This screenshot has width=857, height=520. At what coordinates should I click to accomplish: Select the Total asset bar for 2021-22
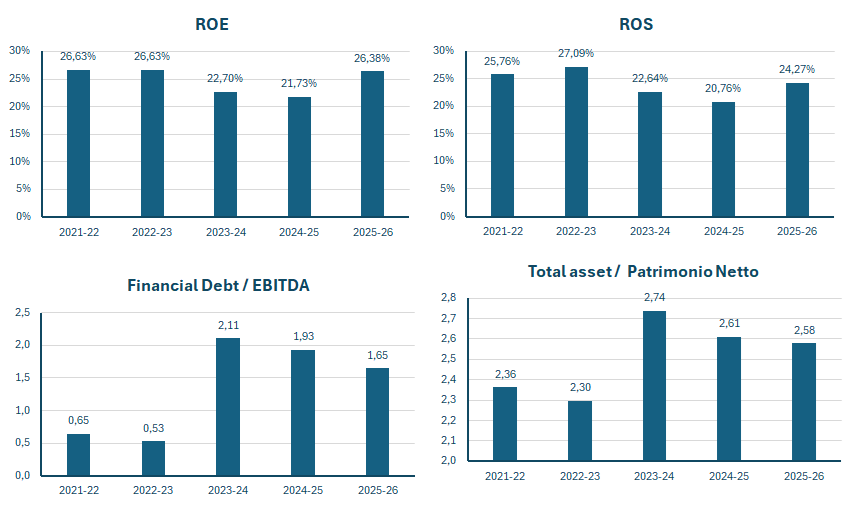click(504, 424)
